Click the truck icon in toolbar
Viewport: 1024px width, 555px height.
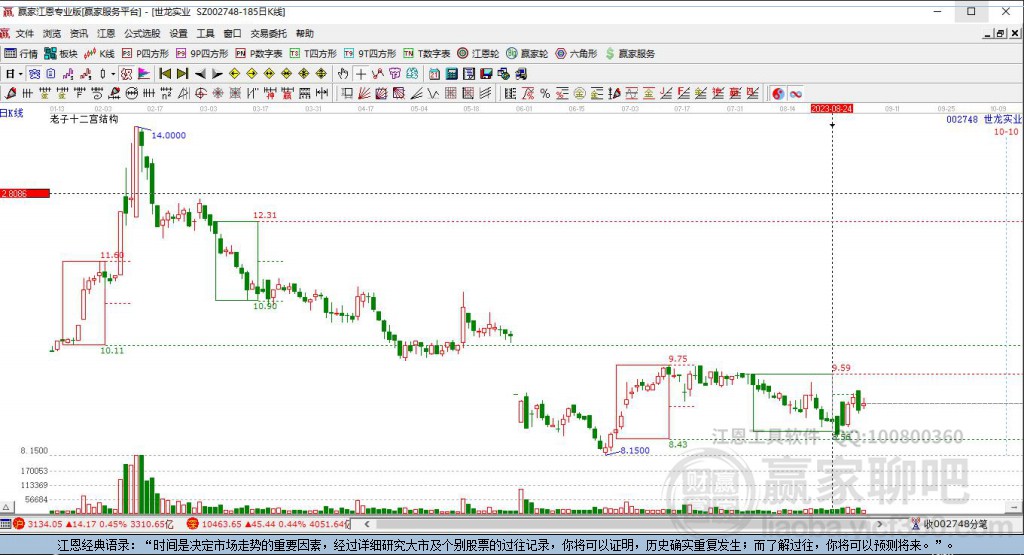(x=521, y=74)
